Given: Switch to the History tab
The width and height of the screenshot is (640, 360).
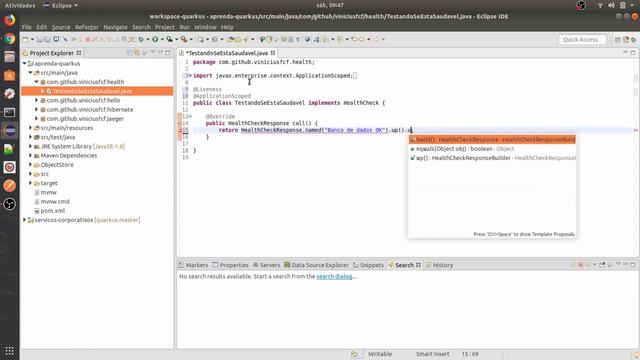Looking at the screenshot, I should 440,265.
